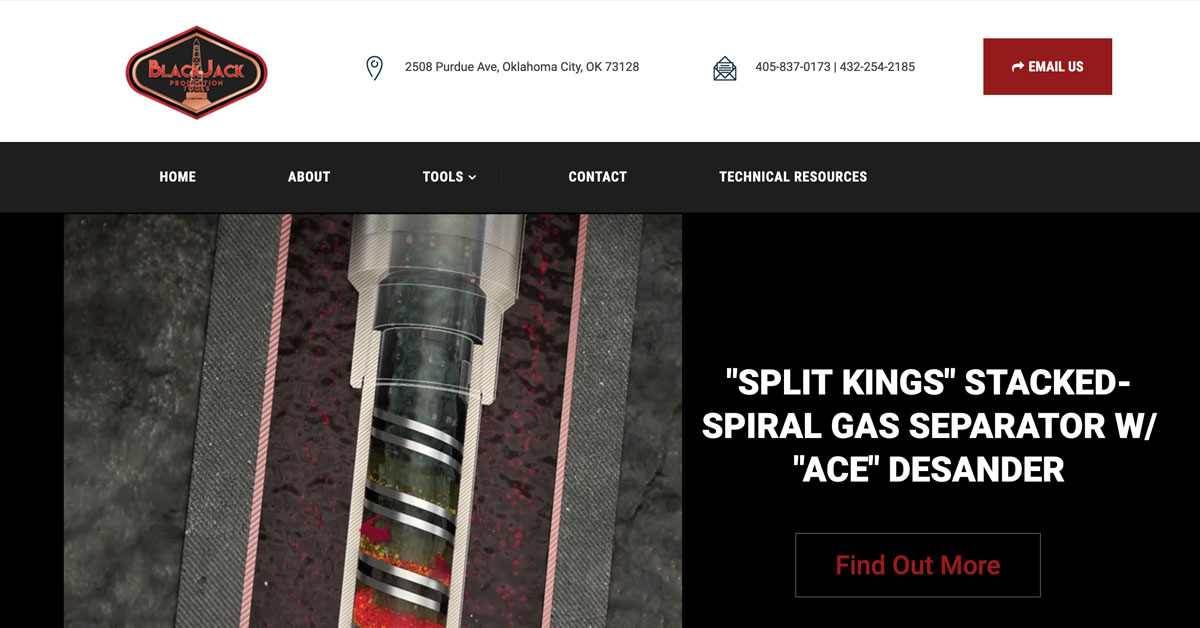Screen dimensions: 1200x628
Task: Call the 405-837-0173 phone number
Action: click(x=793, y=67)
